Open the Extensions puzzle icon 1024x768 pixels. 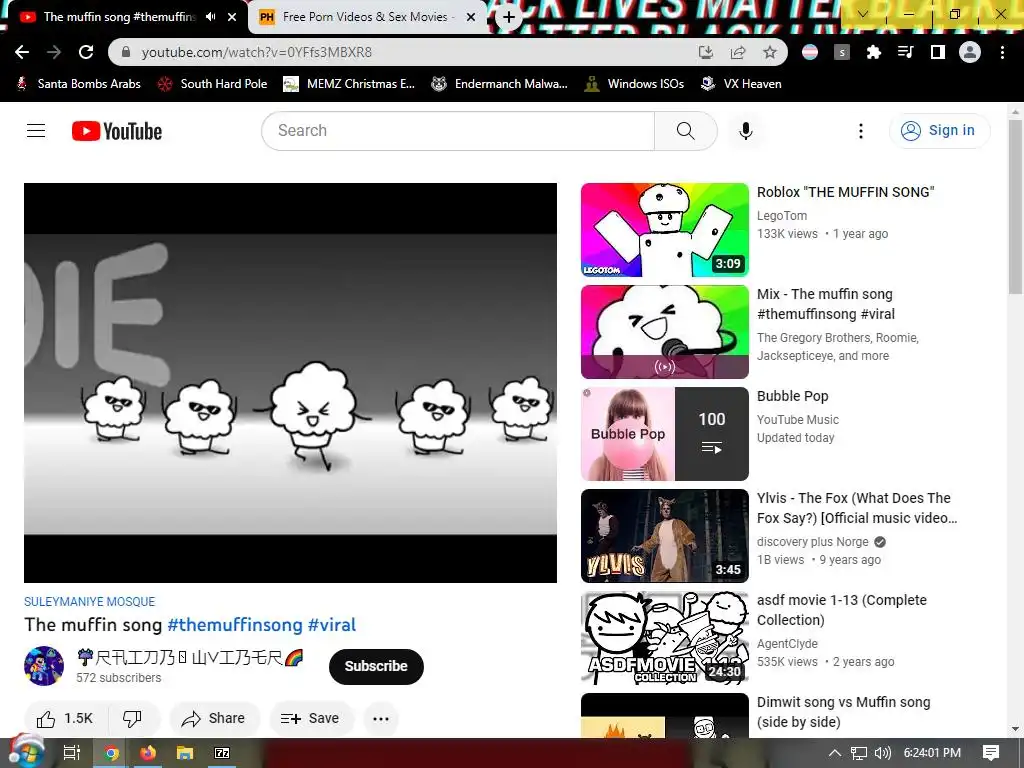(874, 52)
